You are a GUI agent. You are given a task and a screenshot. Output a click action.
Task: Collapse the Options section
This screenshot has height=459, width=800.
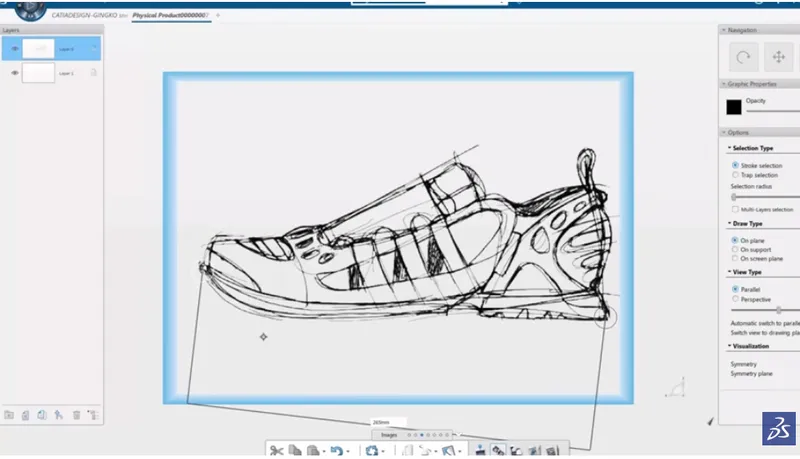[723, 132]
